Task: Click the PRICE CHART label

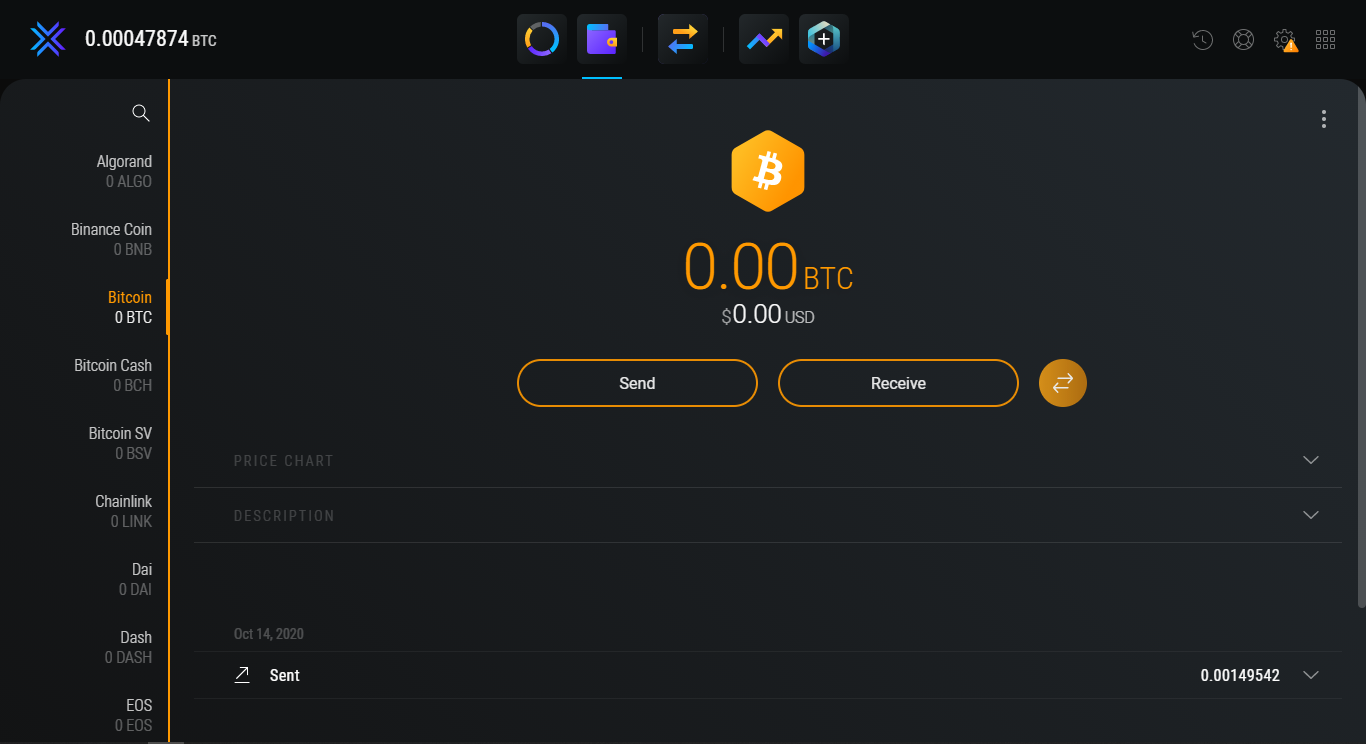Action: click(x=283, y=461)
